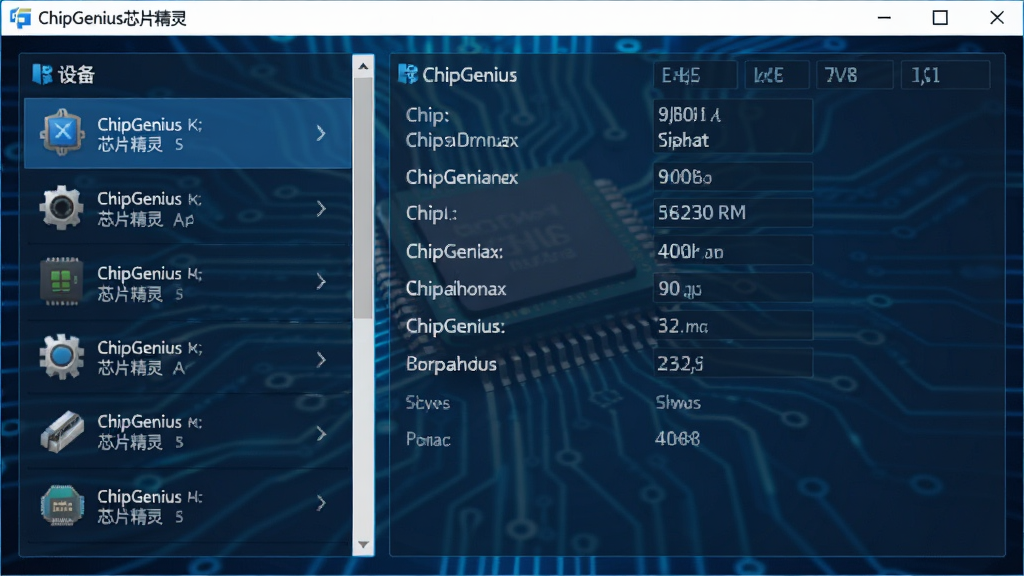Screen dimensions: 1024x576
Task: Open the second header tab beside ChipGenius
Action: 777,75
